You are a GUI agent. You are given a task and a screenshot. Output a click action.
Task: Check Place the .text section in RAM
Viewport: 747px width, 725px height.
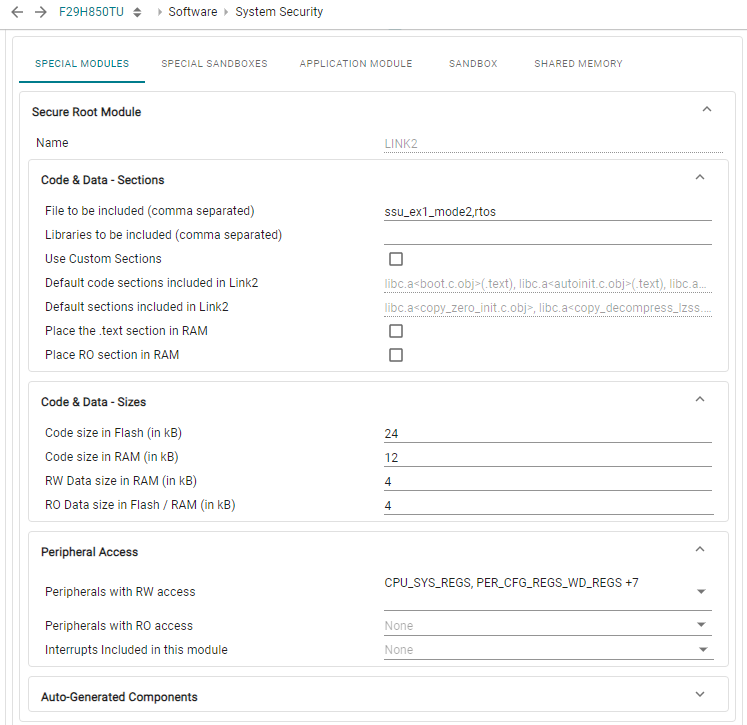tap(396, 331)
